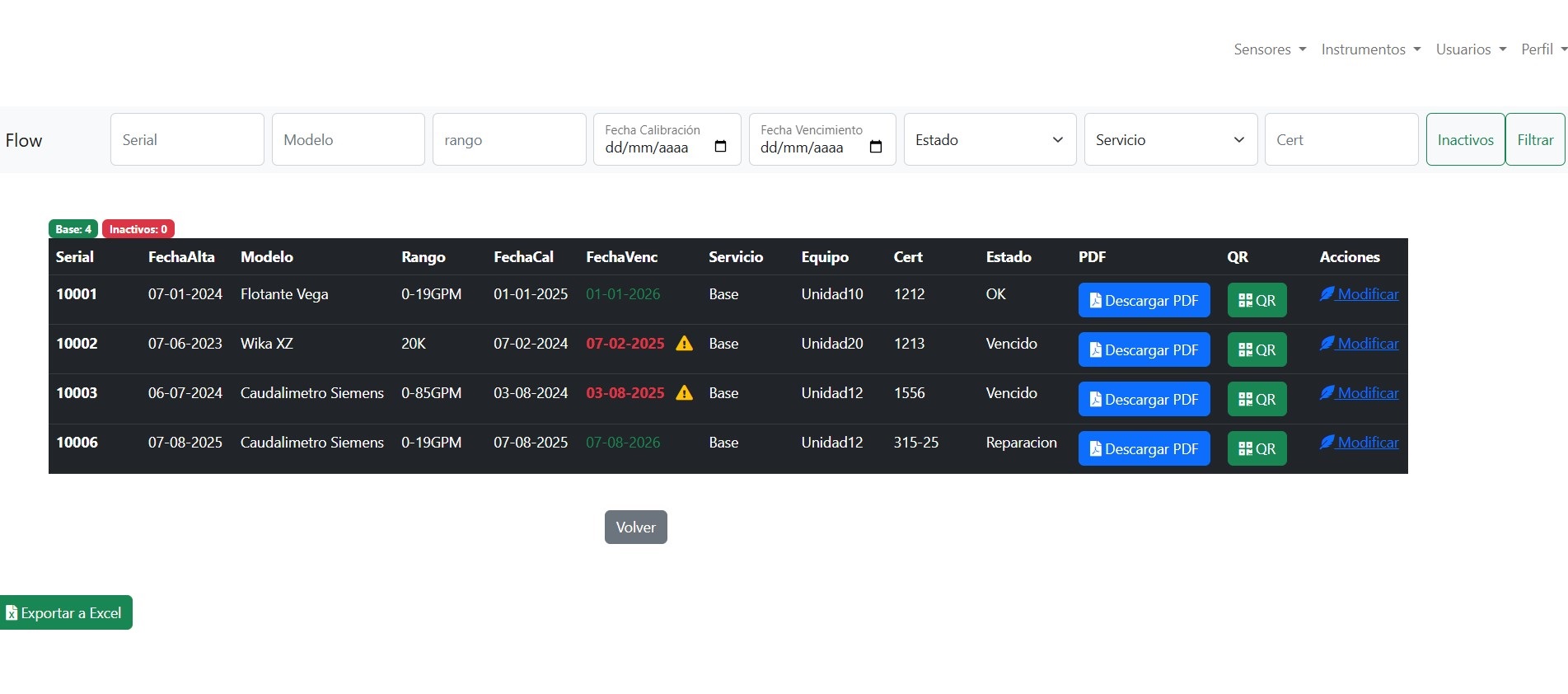The height and width of the screenshot is (694, 1568).
Task: Show QR code for serial 10001
Action: pos(1257,300)
